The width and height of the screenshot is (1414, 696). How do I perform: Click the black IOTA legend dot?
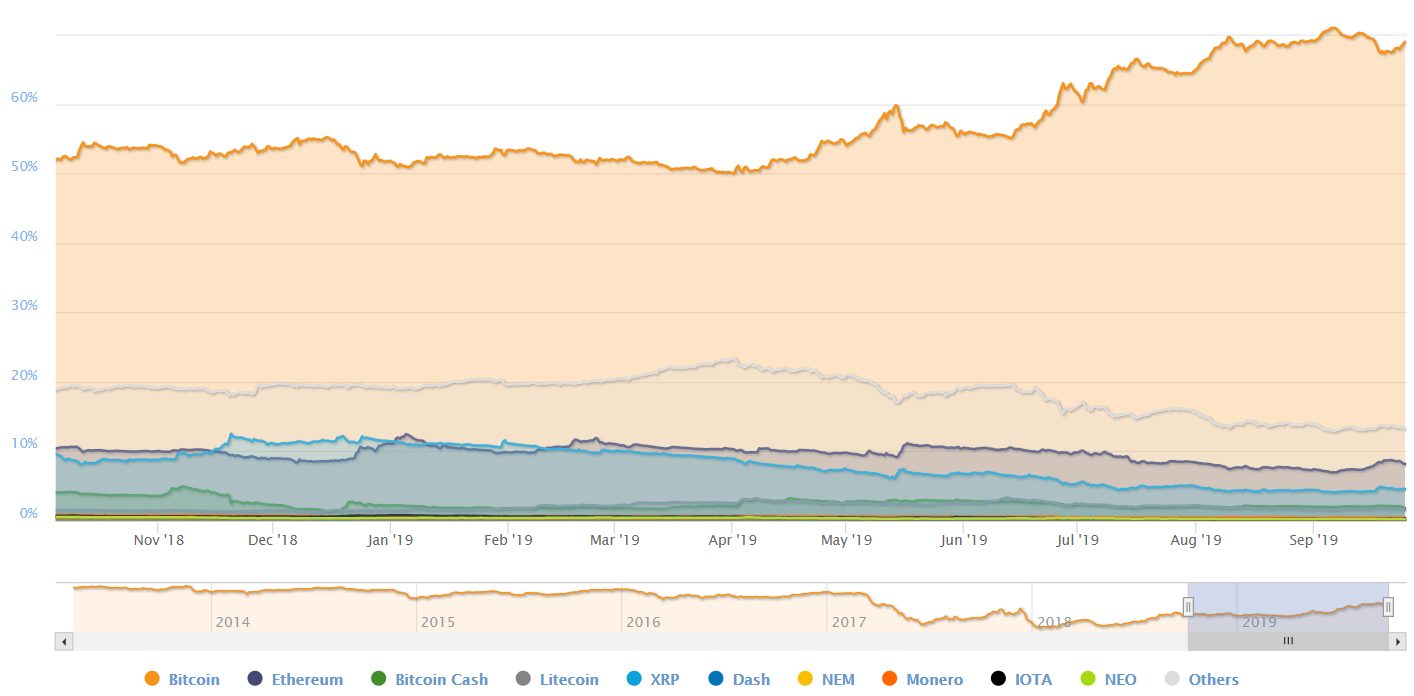coord(998,679)
